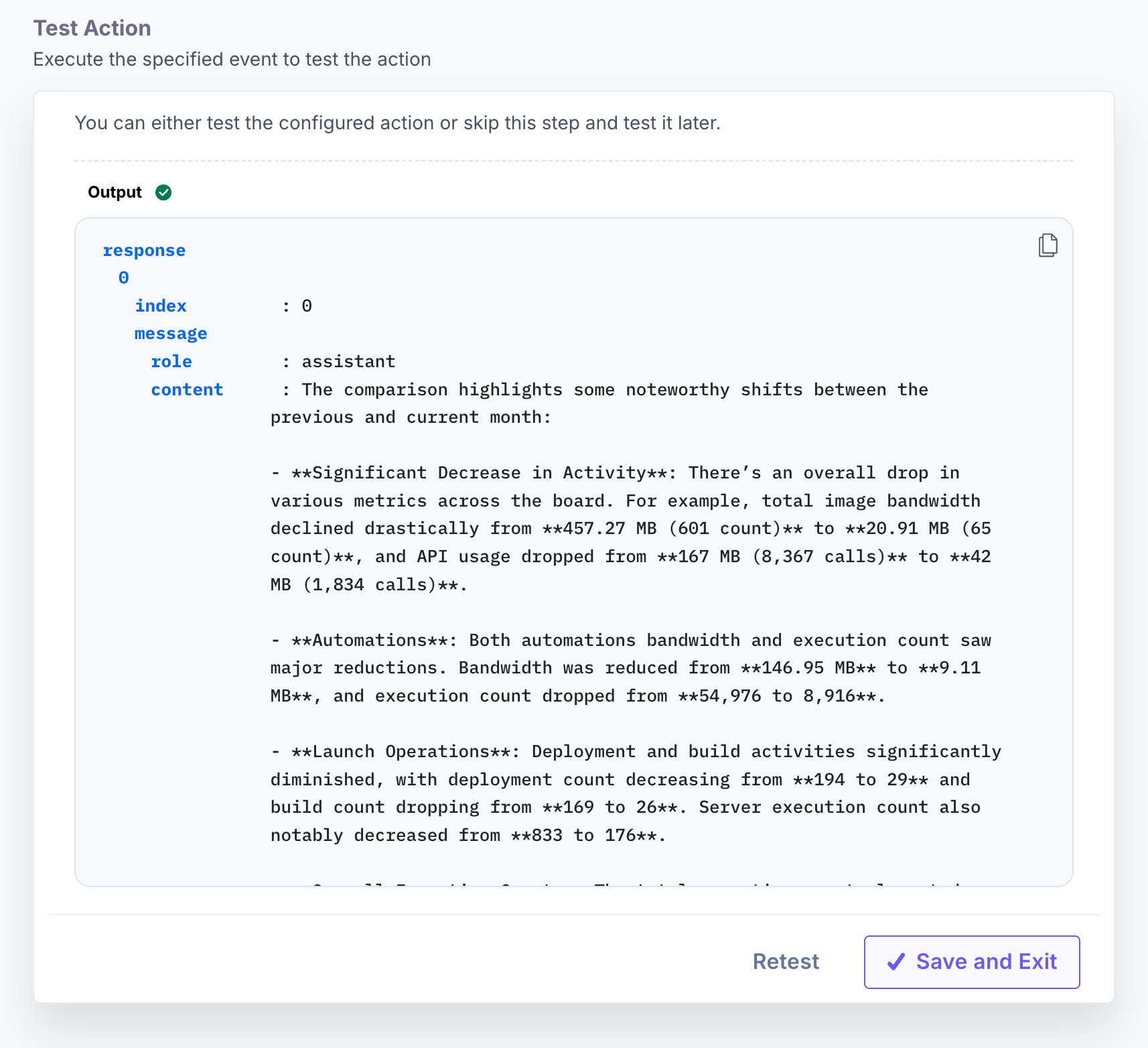Viewport: 1148px width, 1048px height.
Task: Click the green success checkmark beside Output
Action: pyautogui.click(x=163, y=193)
